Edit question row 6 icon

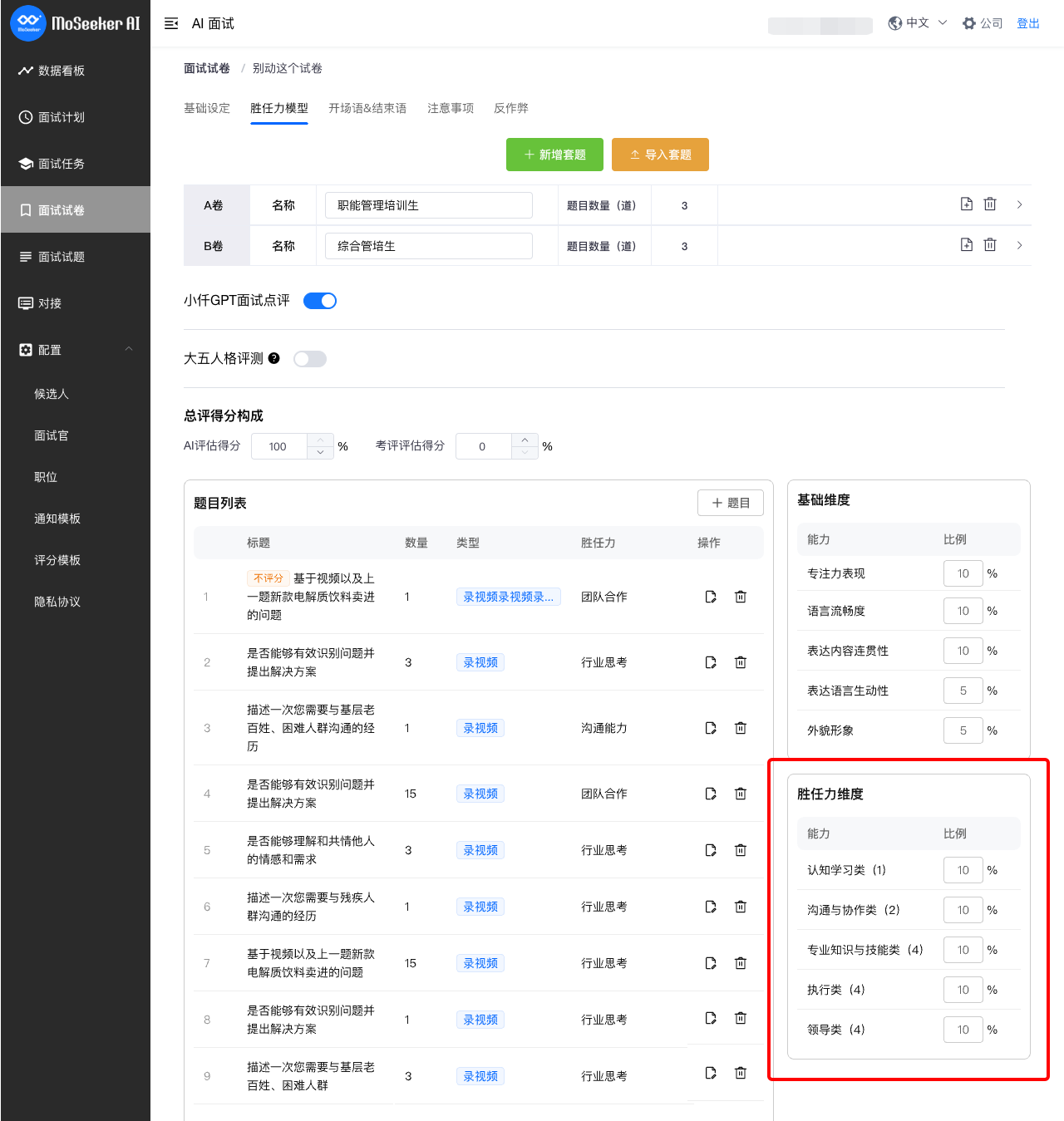[x=711, y=907]
